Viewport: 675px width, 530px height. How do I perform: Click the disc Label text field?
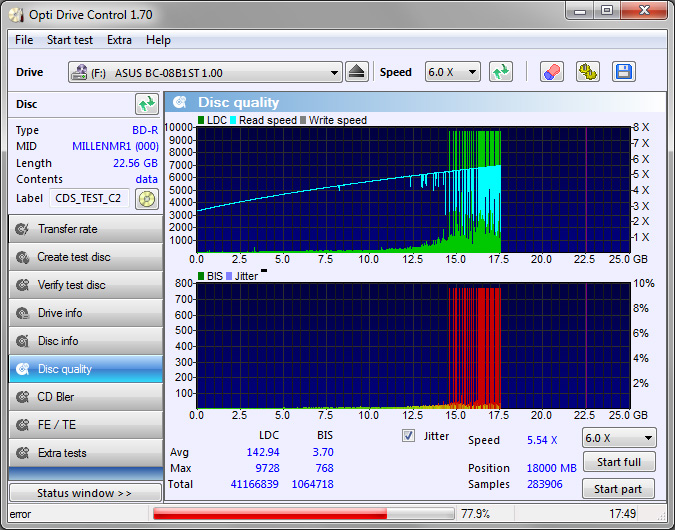coord(88,198)
